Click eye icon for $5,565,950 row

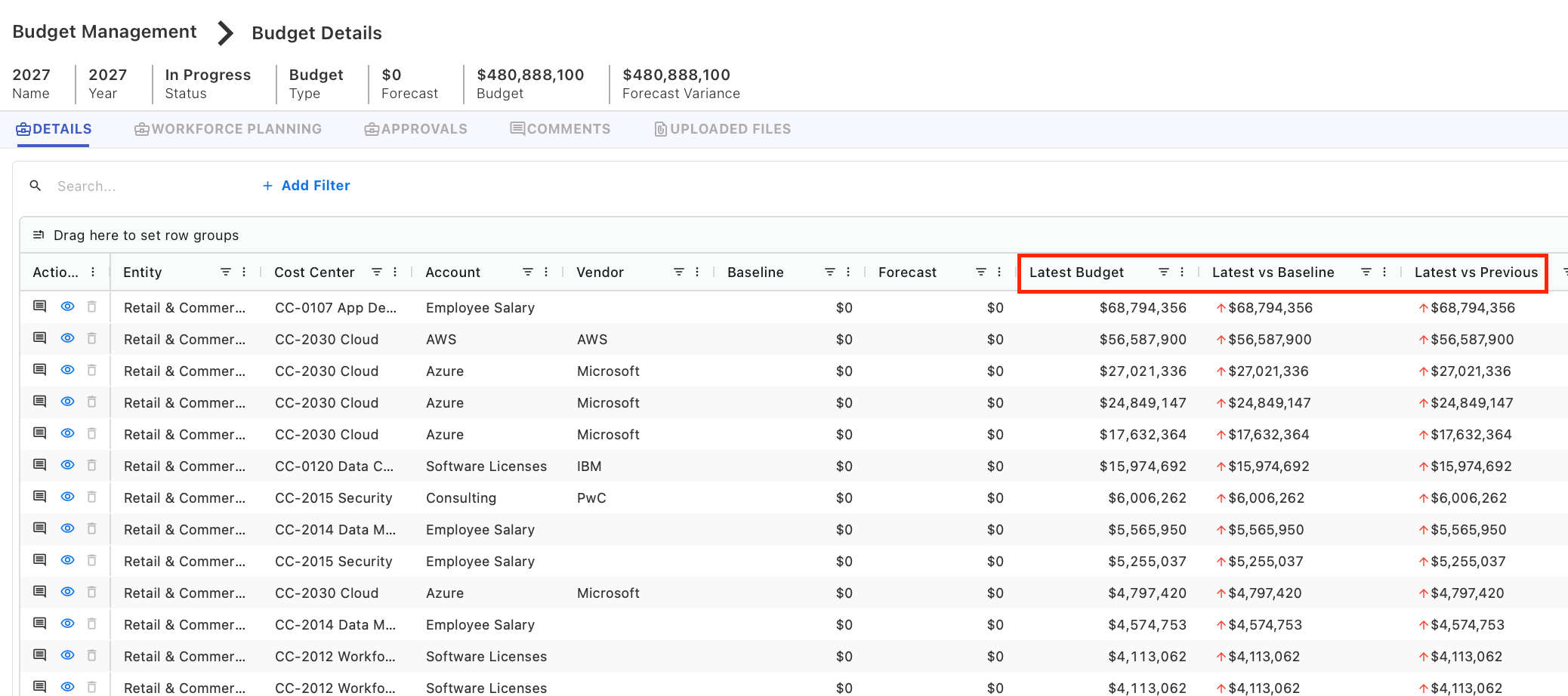point(67,528)
